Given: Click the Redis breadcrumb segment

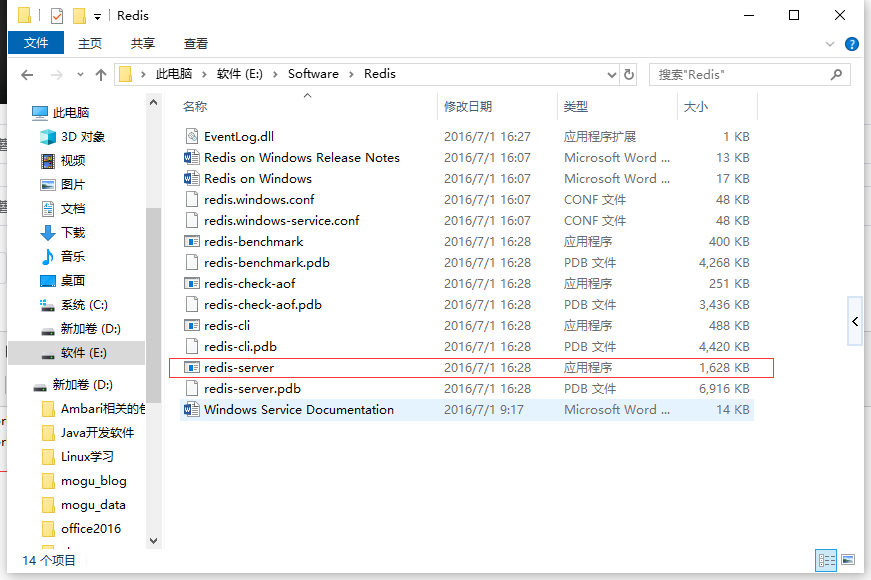Looking at the screenshot, I should click(380, 74).
